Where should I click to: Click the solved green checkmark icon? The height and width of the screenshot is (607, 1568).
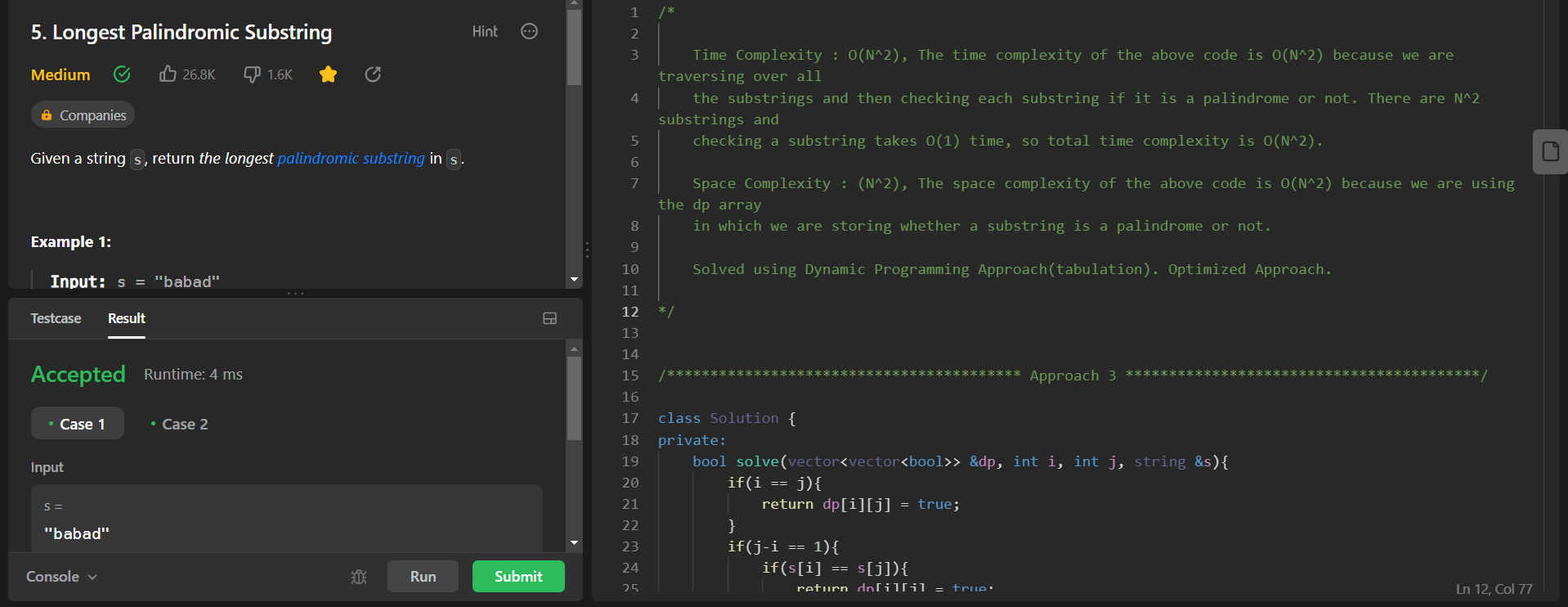point(122,74)
